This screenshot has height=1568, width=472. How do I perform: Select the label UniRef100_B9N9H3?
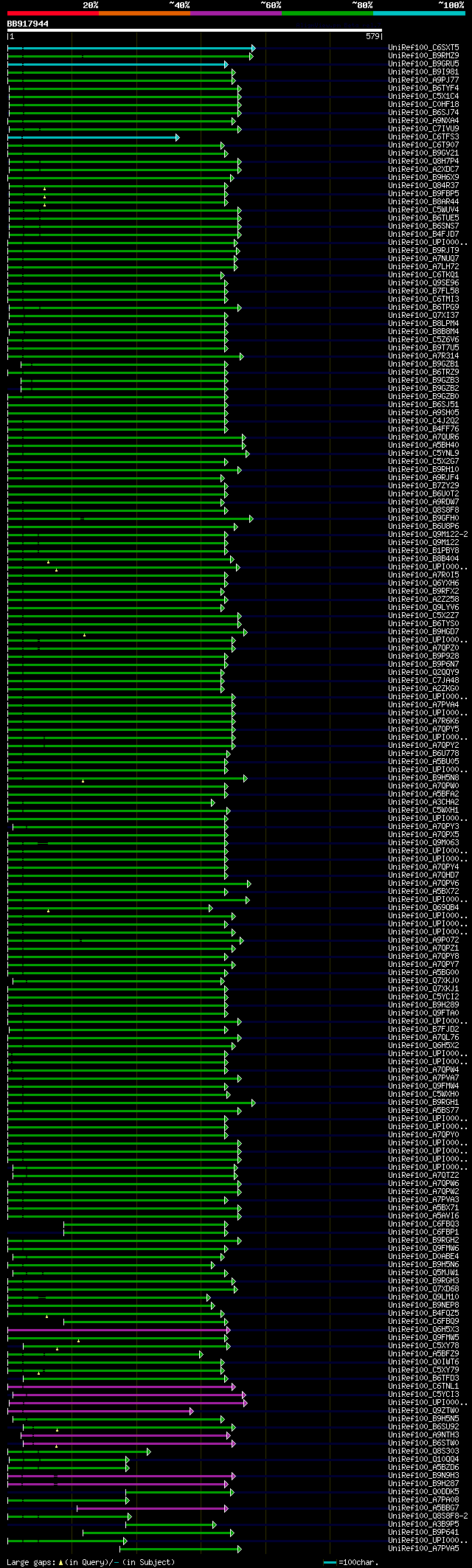(423, 1475)
